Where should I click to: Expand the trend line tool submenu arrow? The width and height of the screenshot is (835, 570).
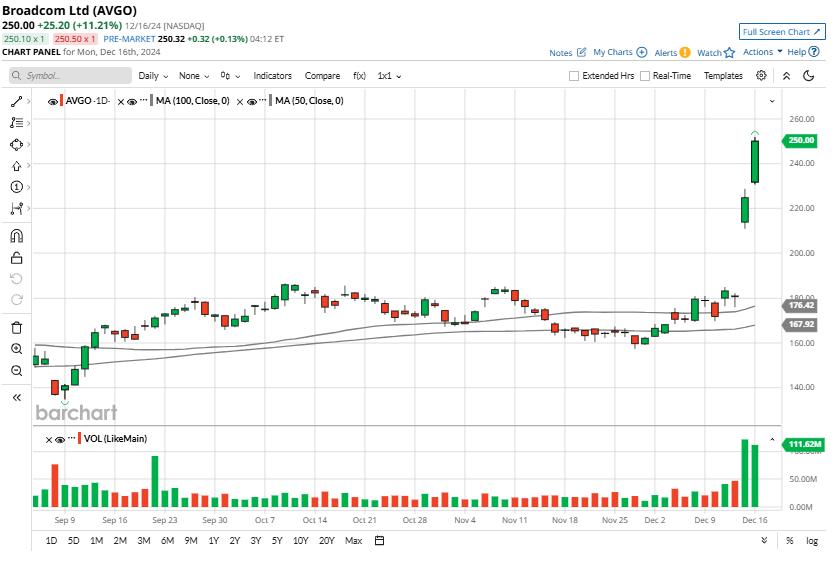coord(28,101)
